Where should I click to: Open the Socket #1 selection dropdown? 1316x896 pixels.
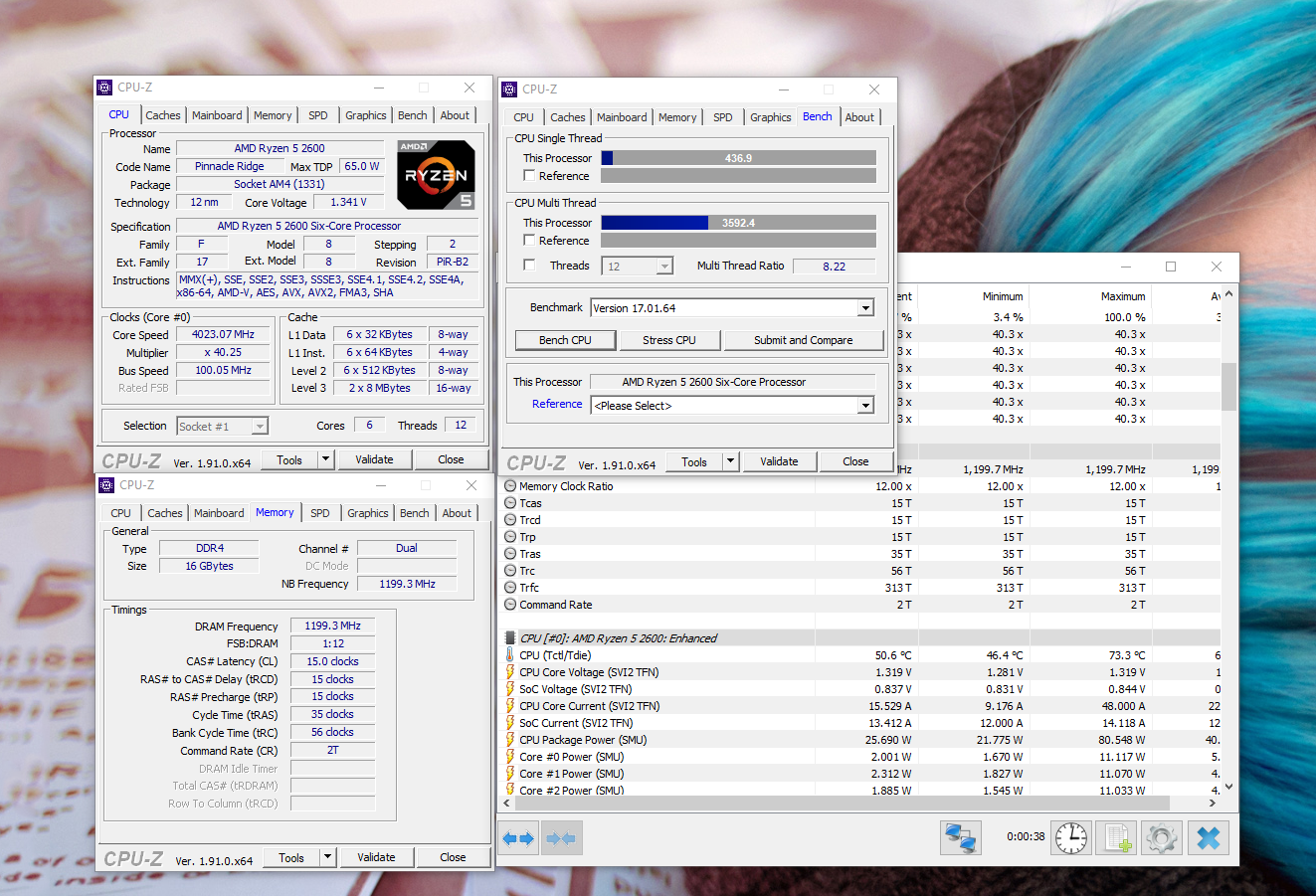click(x=260, y=427)
